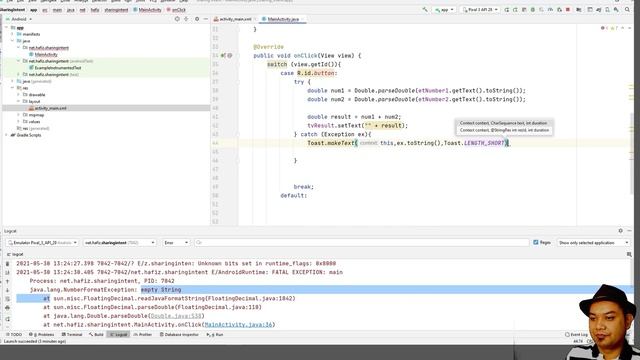Click the Up the stack trace arrow
This screenshot has height=360, width=640.
(x=7, y=281)
